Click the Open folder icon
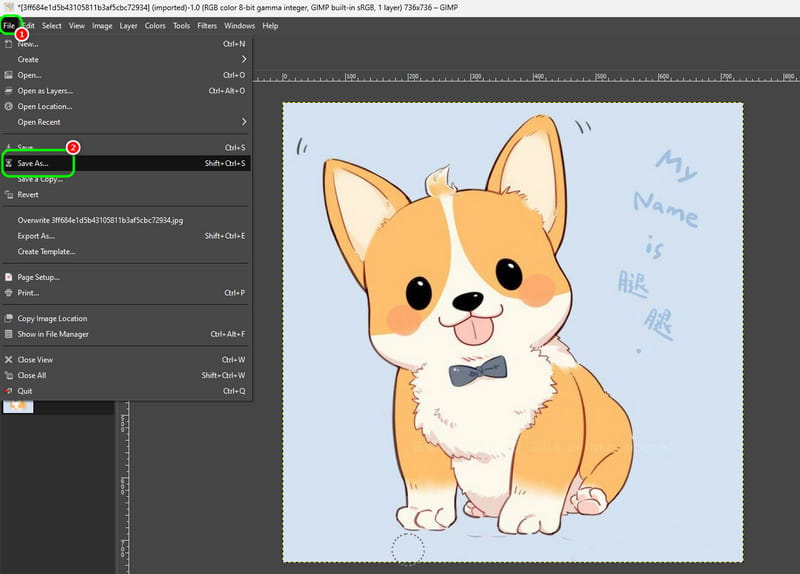This screenshot has width=800, height=574. pos(9,75)
